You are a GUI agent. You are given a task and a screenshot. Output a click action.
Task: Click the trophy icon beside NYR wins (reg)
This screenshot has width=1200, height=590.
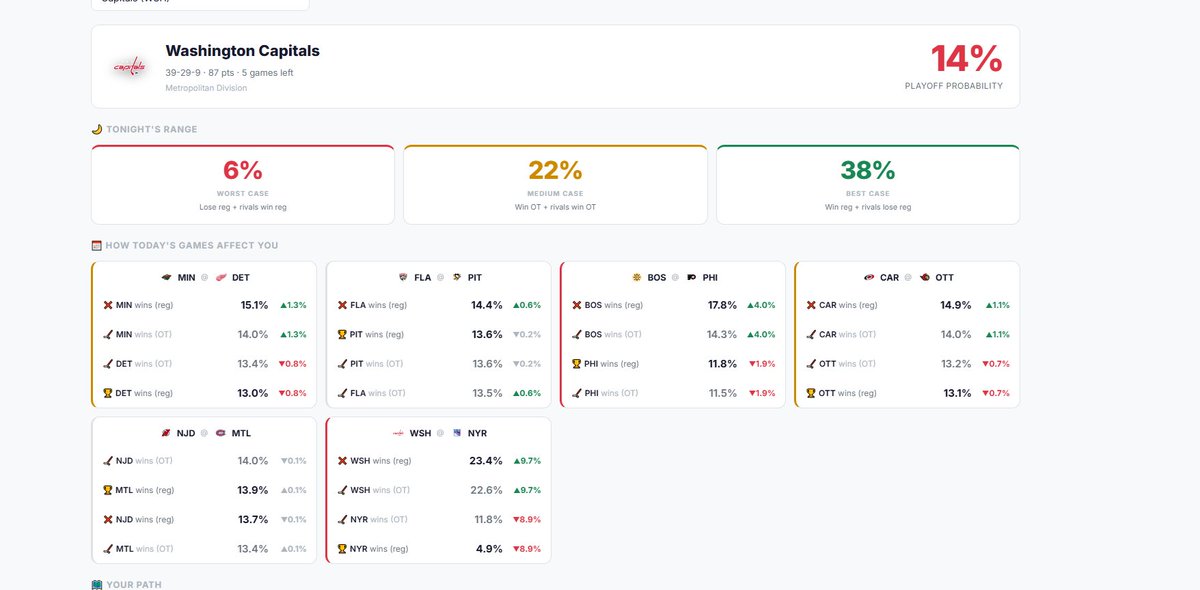[x=342, y=549]
